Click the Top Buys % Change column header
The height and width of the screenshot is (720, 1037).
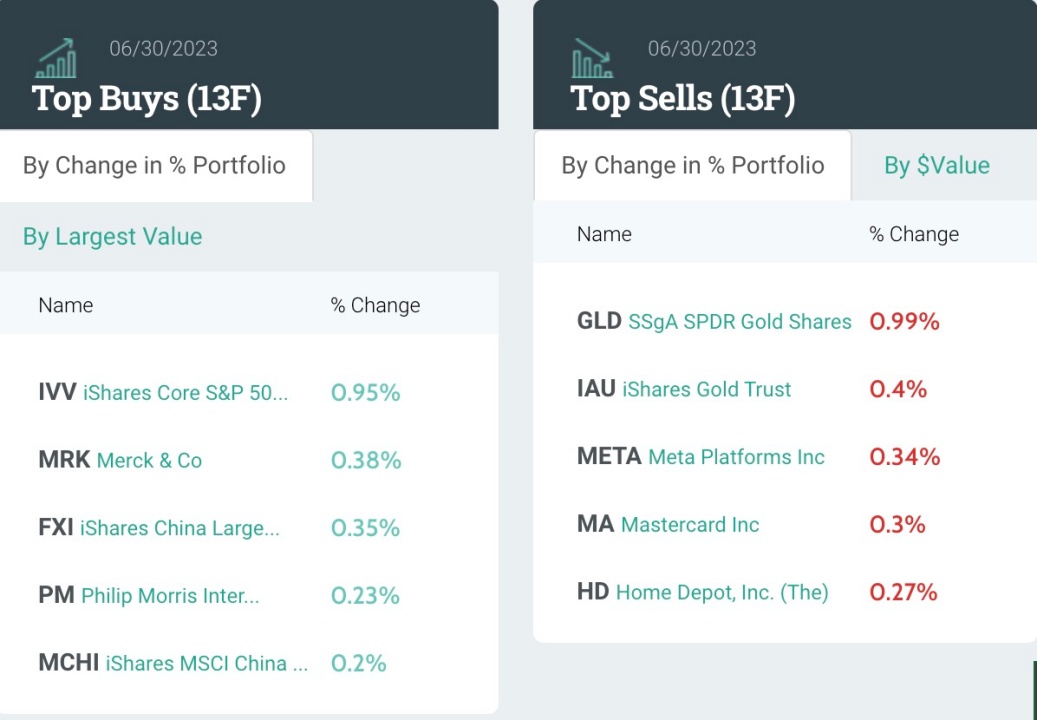pyautogui.click(x=375, y=306)
